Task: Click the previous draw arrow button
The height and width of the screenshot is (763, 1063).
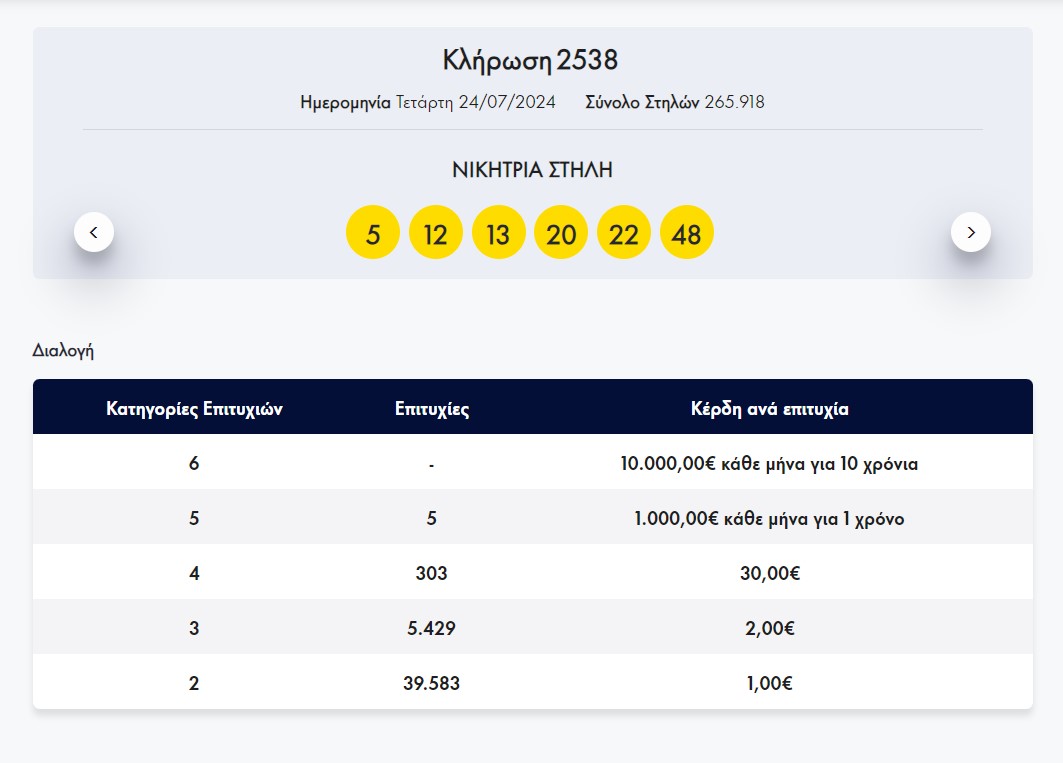Action: tap(94, 232)
